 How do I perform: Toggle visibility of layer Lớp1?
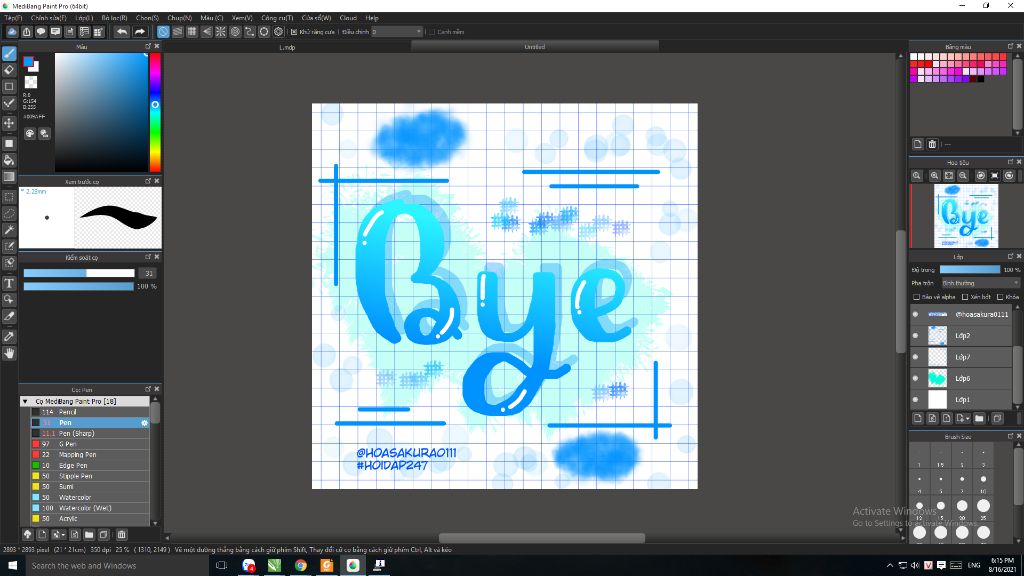tap(915, 400)
